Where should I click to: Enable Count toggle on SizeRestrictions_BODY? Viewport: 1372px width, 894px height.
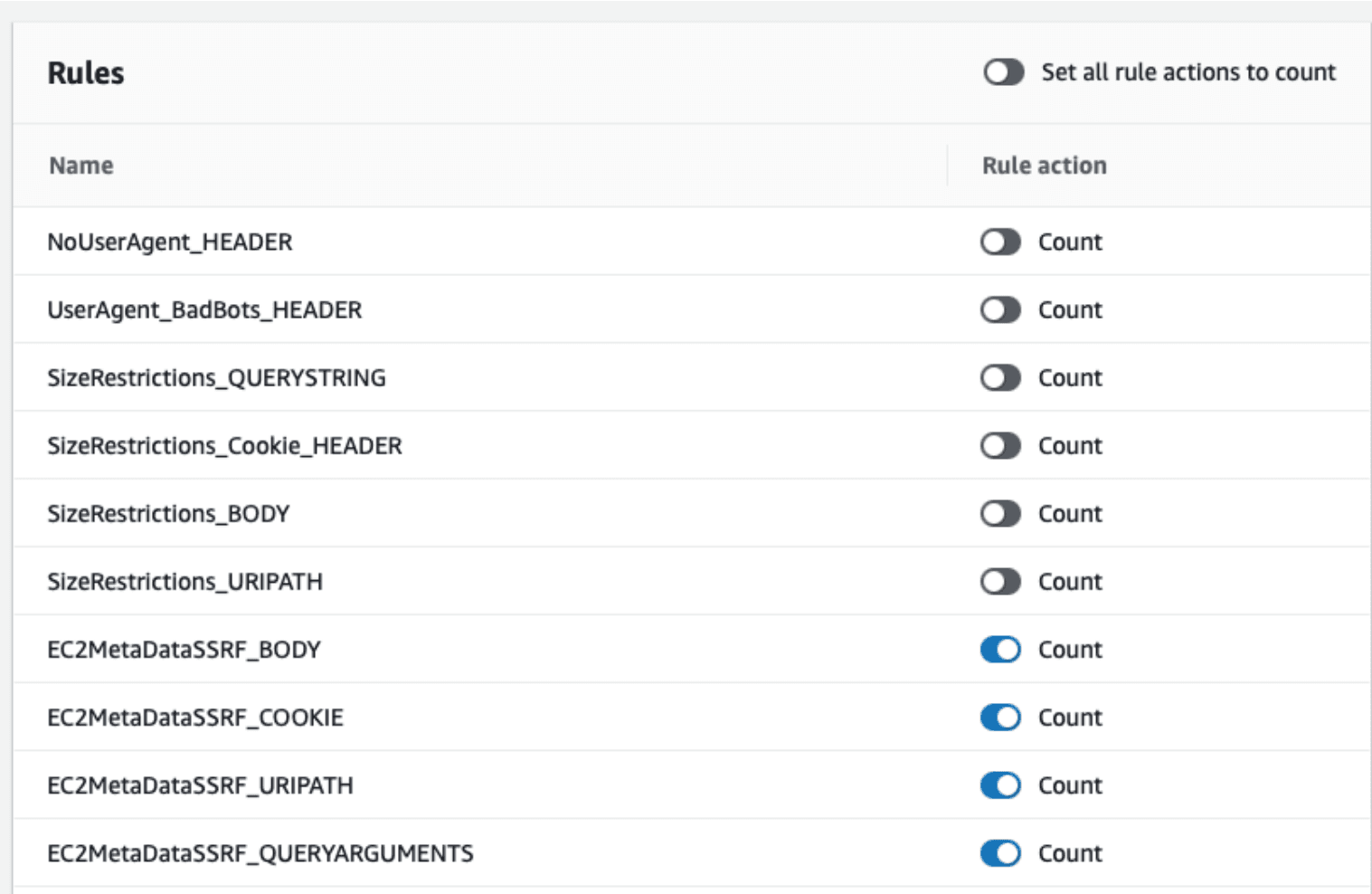pyautogui.click(x=1000, y=514)
